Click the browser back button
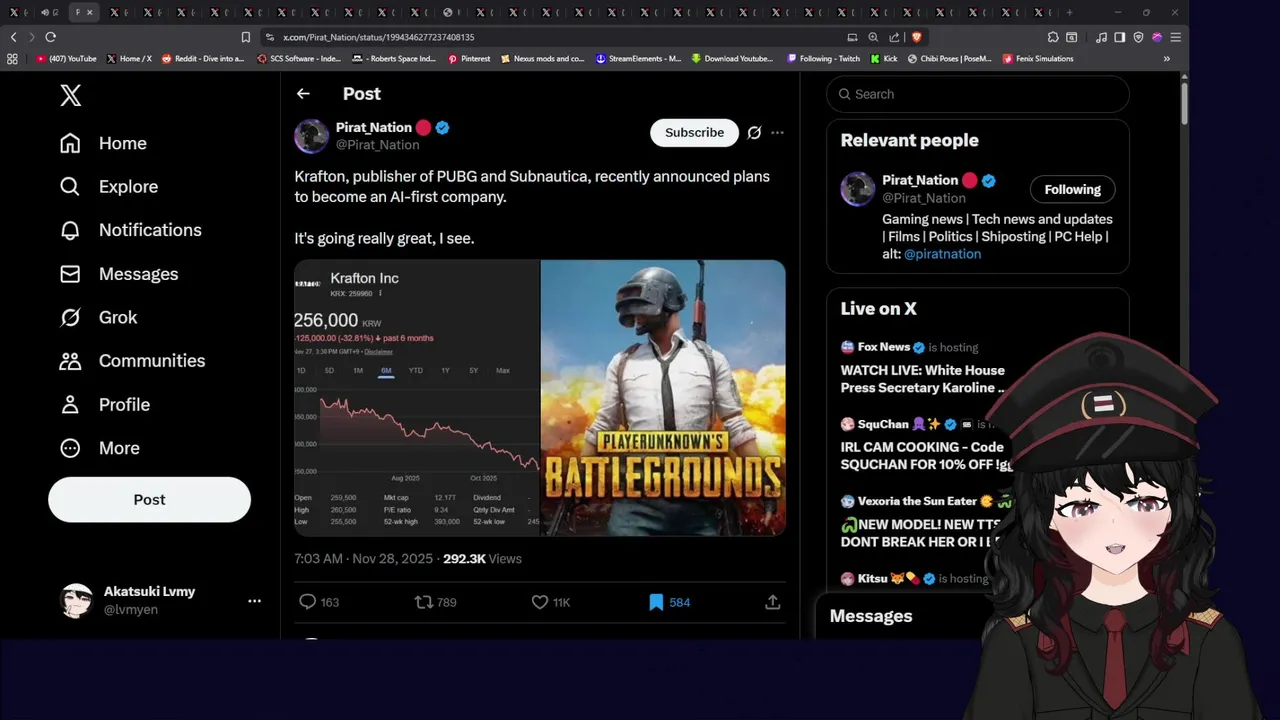1280x720 pixels. pyautogui.click(x=13, y=37)
